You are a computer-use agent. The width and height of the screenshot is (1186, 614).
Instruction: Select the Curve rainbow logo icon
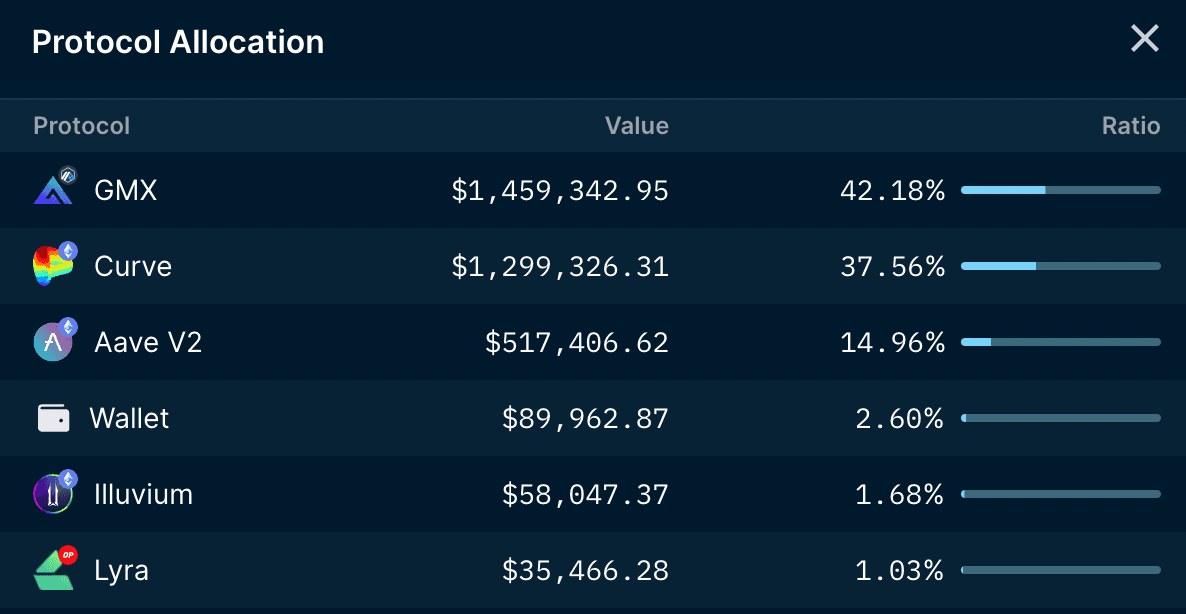(x=54, y=266)
